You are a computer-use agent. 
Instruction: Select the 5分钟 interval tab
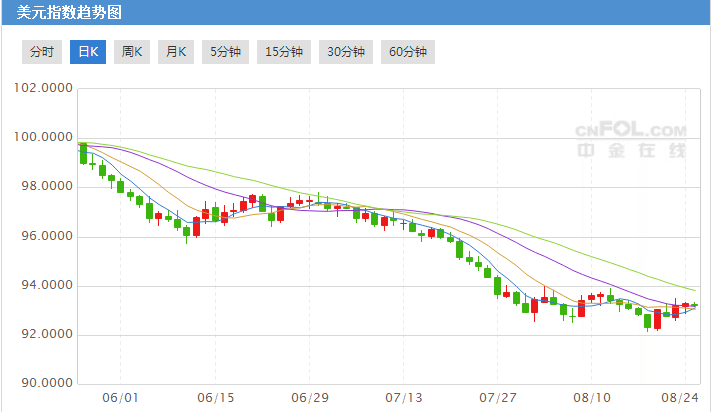click(225, 52)
